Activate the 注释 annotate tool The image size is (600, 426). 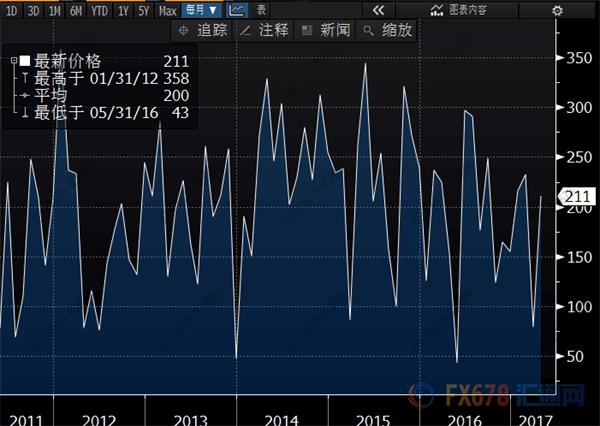click(264, 31)
